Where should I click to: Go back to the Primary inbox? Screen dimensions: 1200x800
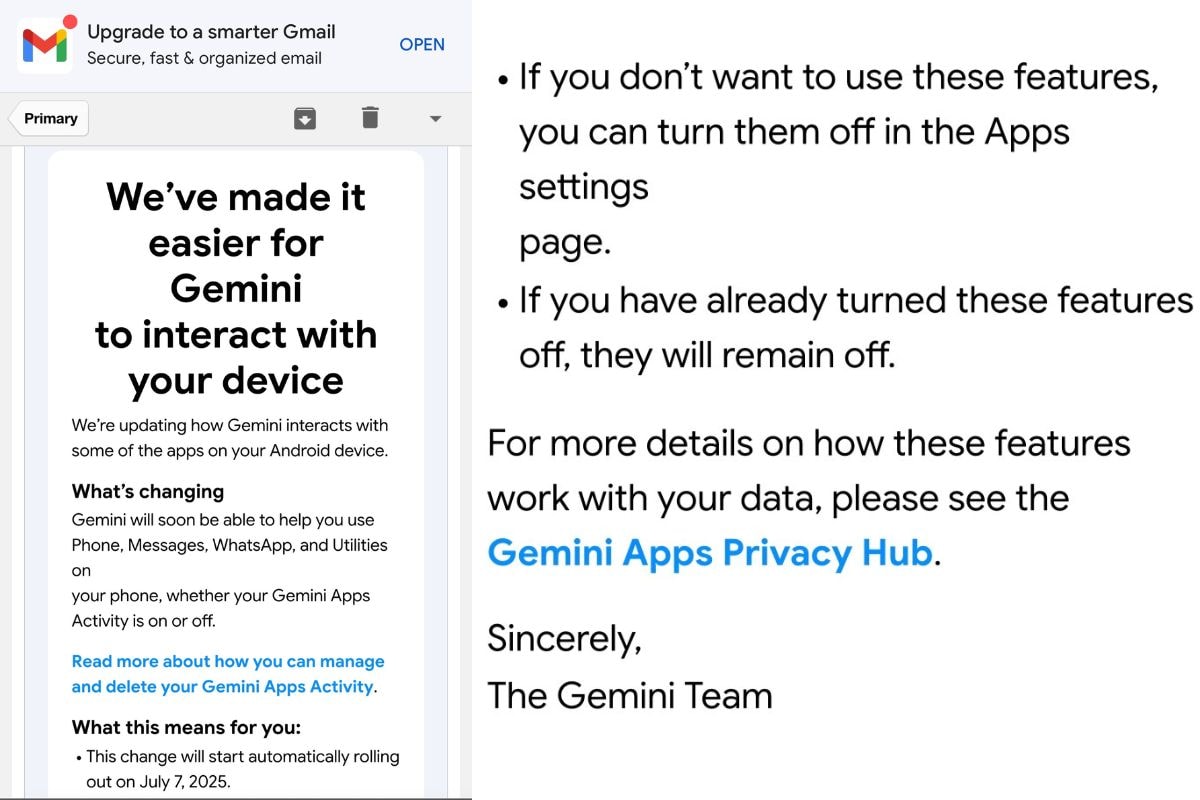click(49, 118)
